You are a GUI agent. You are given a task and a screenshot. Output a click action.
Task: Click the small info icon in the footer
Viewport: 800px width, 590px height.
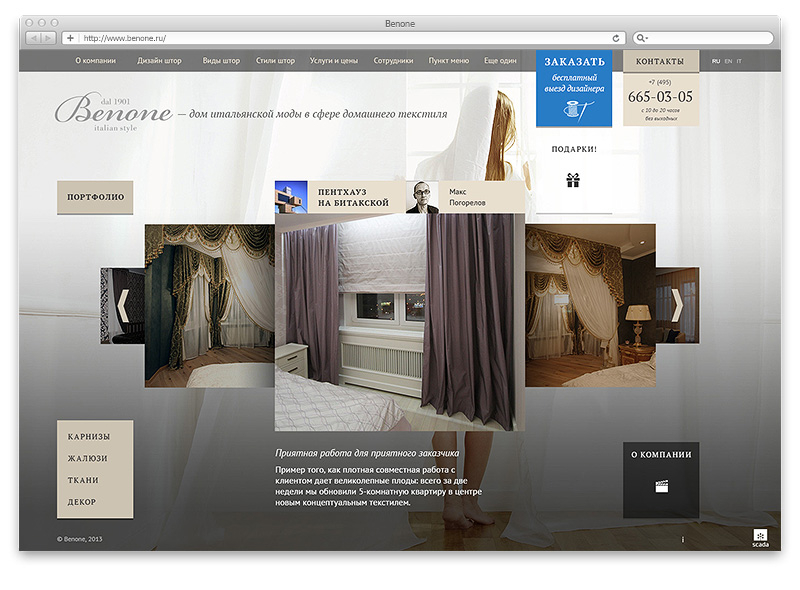pyautogui.click(x=683, y=539)
